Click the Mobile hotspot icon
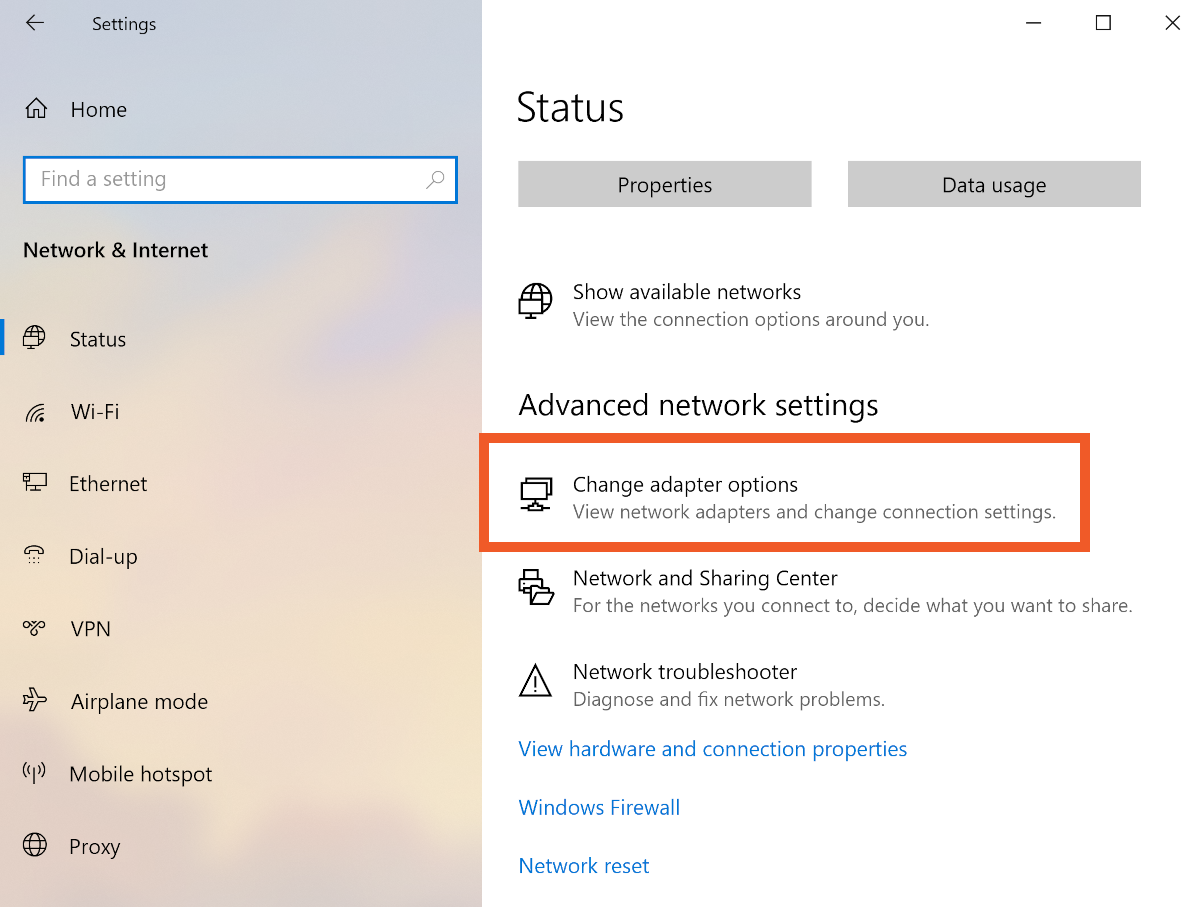Viewport: 1200px width, 907px height. (x=36, y=774)
